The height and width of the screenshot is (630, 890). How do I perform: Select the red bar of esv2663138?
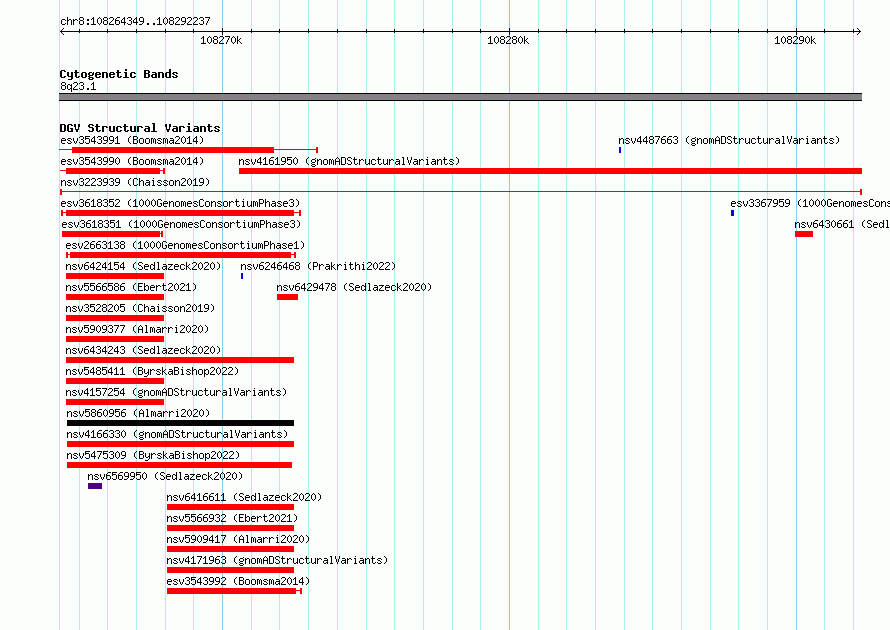[180, 255]
